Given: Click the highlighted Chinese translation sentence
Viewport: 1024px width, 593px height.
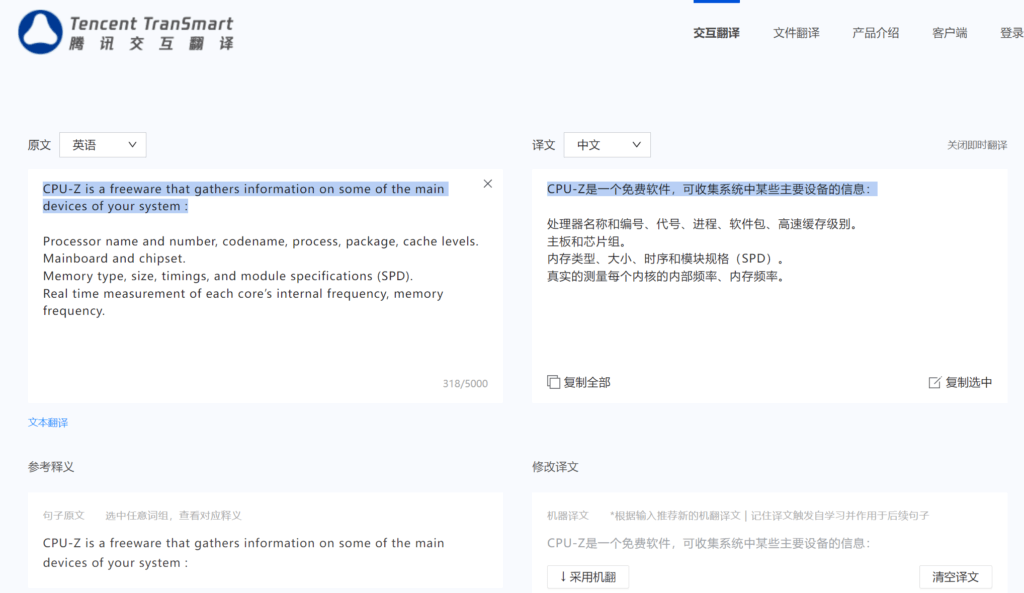Looking at the screenshot, I should click(x=711, y=189).
